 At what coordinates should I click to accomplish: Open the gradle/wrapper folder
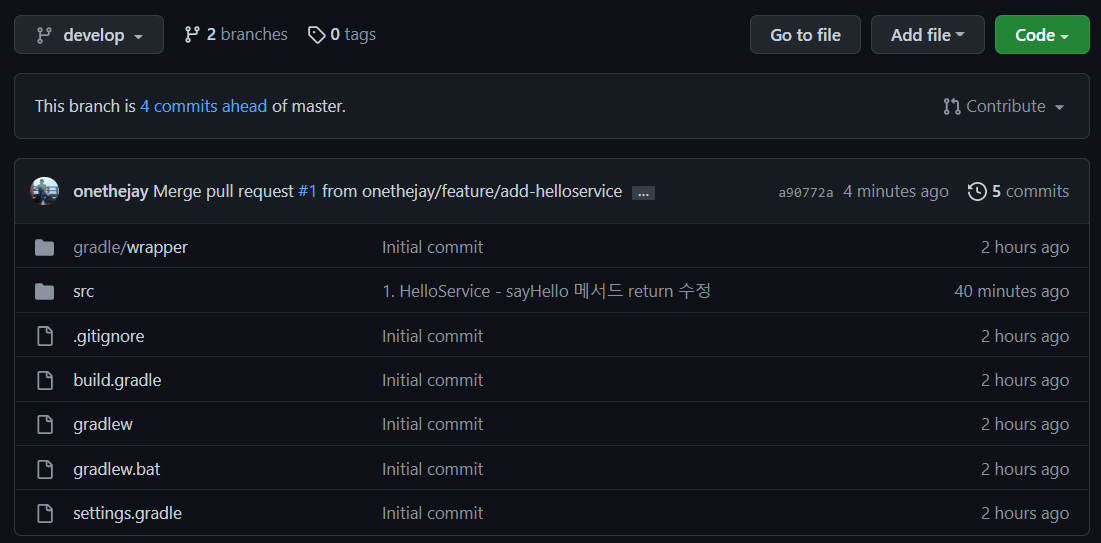pos(130,247)
